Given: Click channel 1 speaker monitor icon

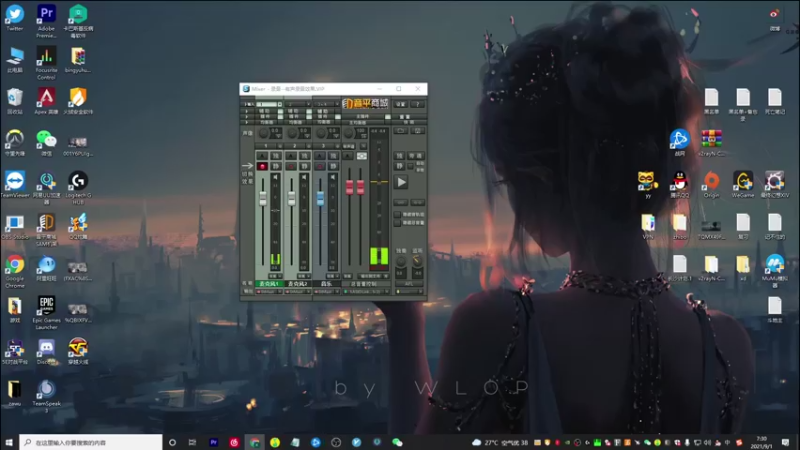Looking at the screenshot, I should tap(277, 177).
